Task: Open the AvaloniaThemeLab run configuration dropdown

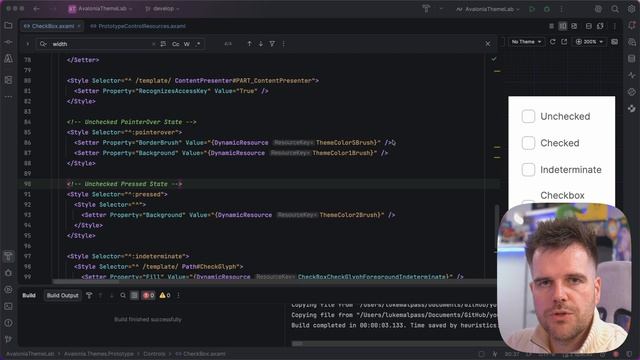Action: point(488,9)
